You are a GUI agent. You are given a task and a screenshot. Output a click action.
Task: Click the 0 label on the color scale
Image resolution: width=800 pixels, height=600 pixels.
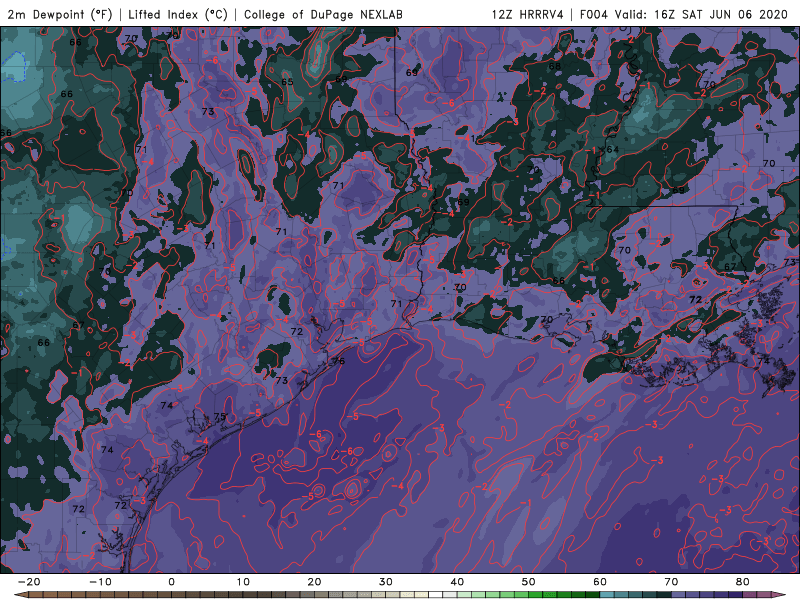pyautogui.click(x=171, y=582)
